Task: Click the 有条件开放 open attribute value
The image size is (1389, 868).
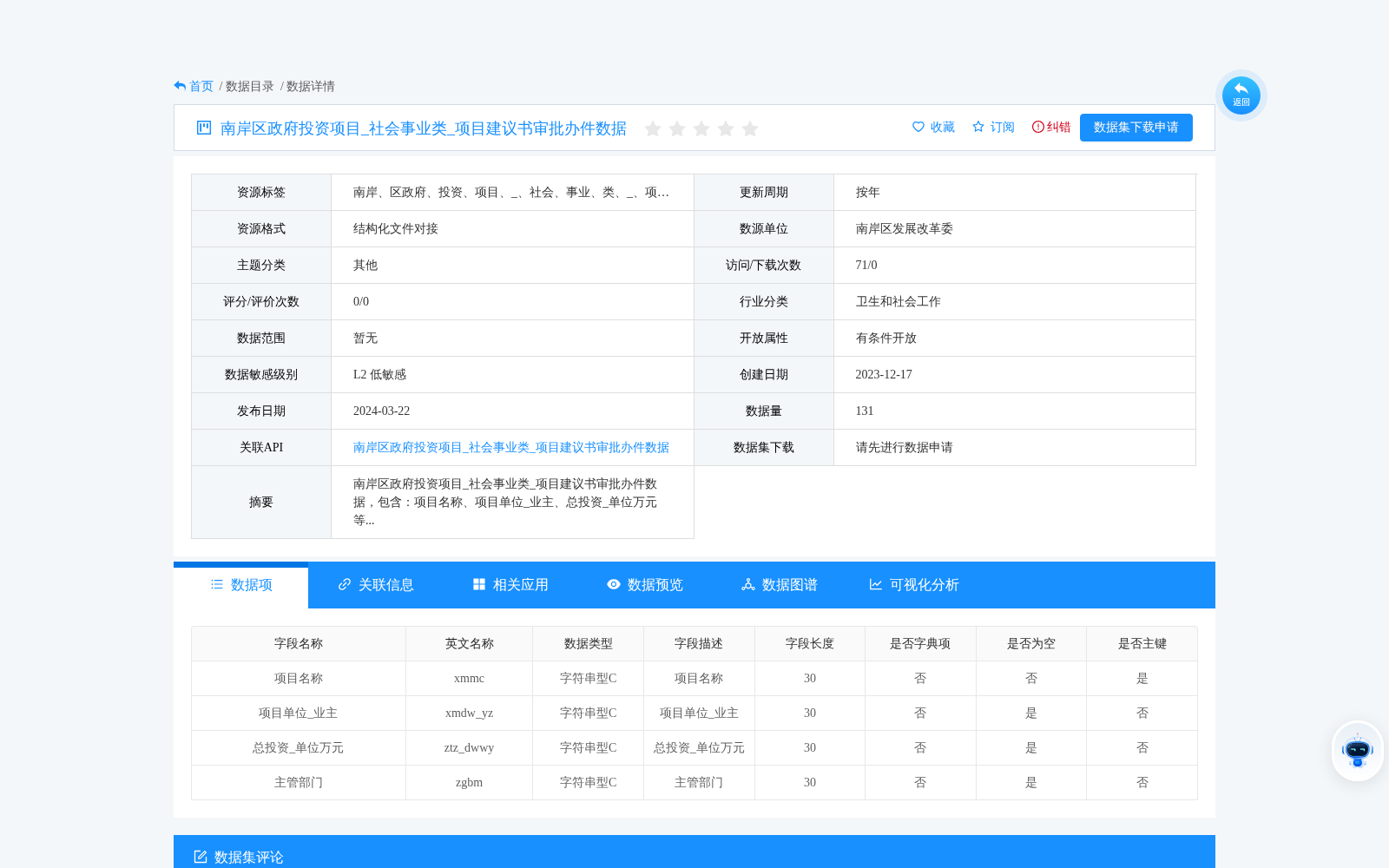Action: click(x=886, y=338)
